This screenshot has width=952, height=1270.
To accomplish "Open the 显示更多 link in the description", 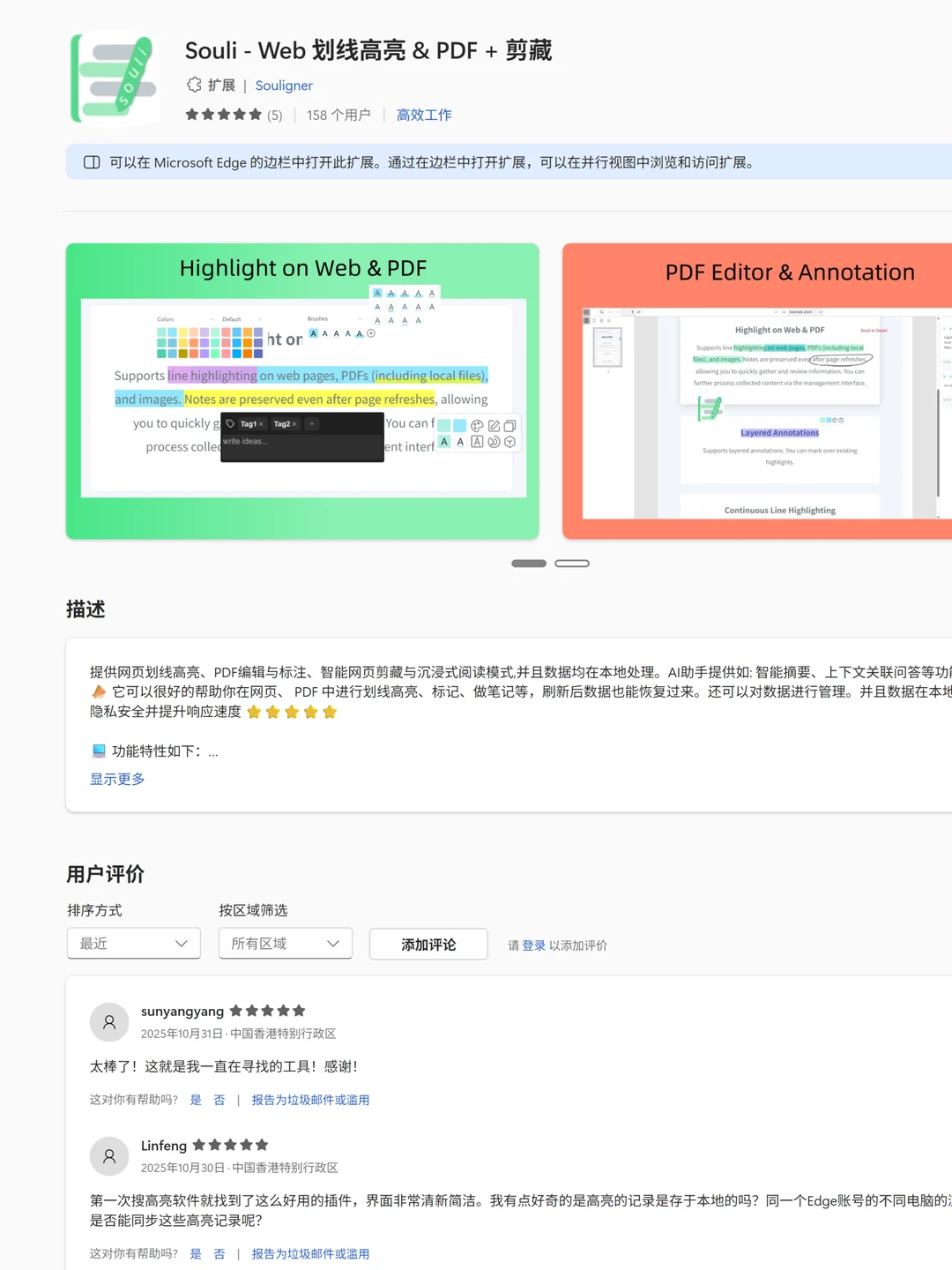I will click(x=116, y=779).
